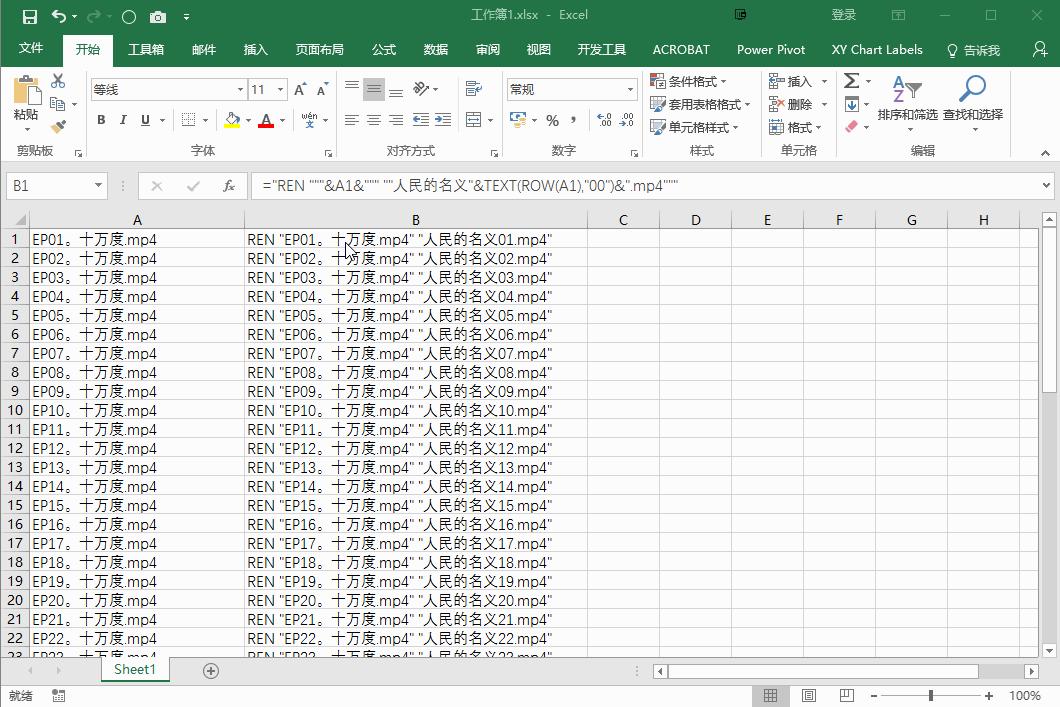Click the Cut scissors icon
The image size is (1060, 707).
(x=58, y=81)
